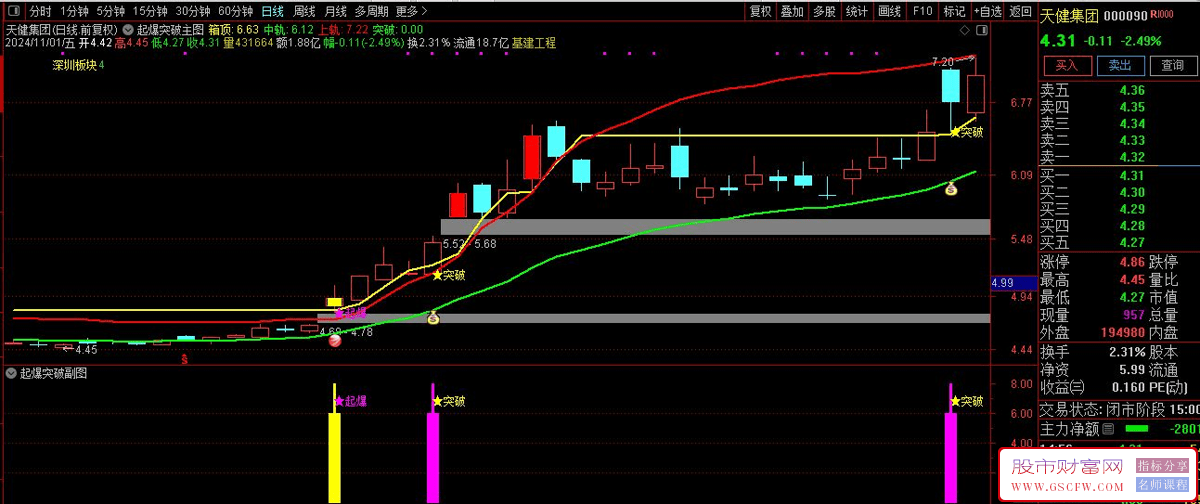This screenshot has width=1200, height=504.
Task: Click the 买五 price 4.27
Action: (x=1133, y=242)
